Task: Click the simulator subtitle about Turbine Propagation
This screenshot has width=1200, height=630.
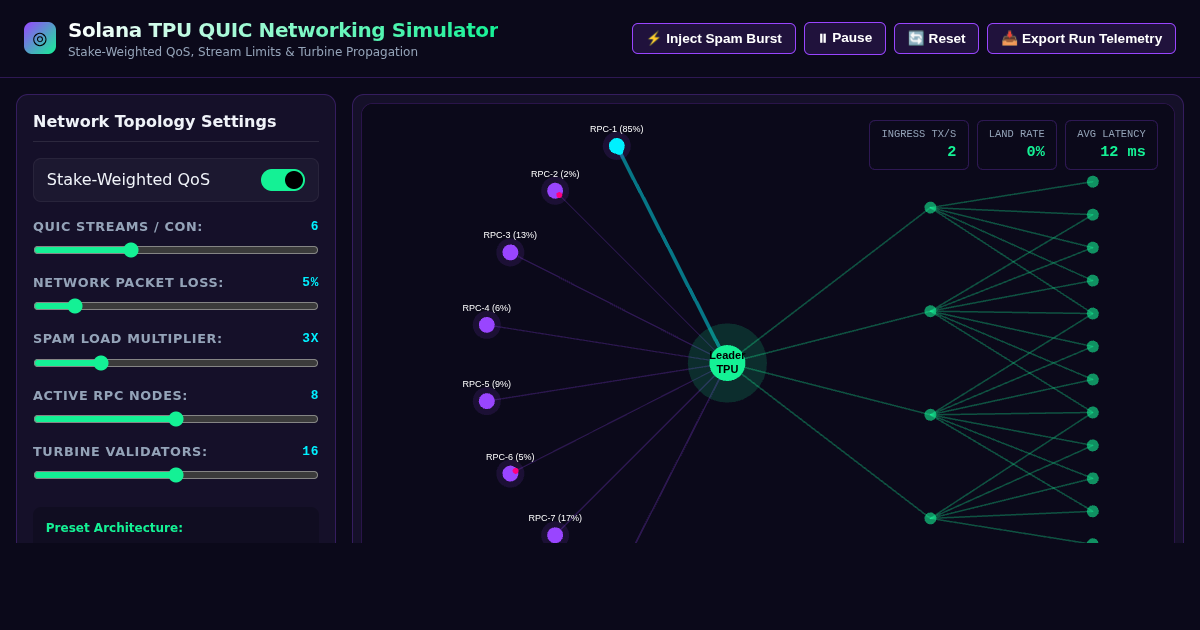Action: click(x=243, y=52)
